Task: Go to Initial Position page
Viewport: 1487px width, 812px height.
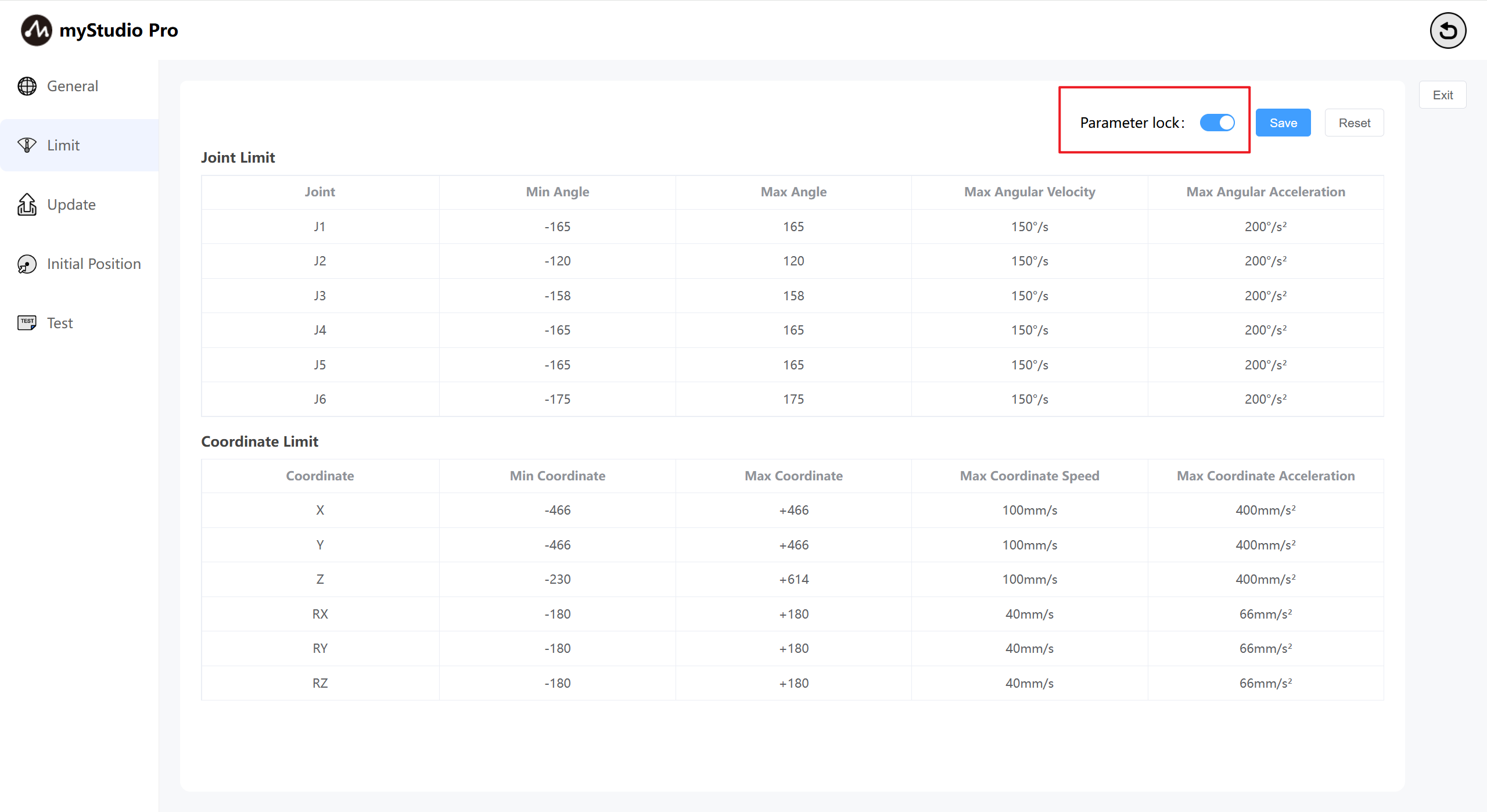Action: click(94, 264)
